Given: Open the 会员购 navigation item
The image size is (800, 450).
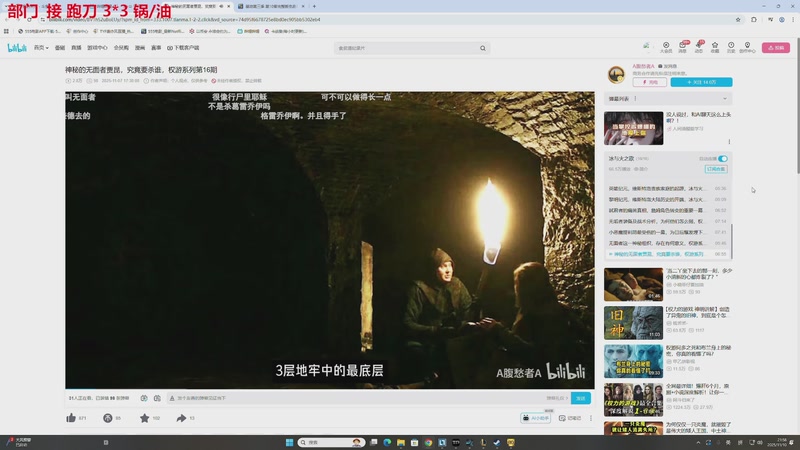Looking at the screenshot, I should [x=121, y=47].
